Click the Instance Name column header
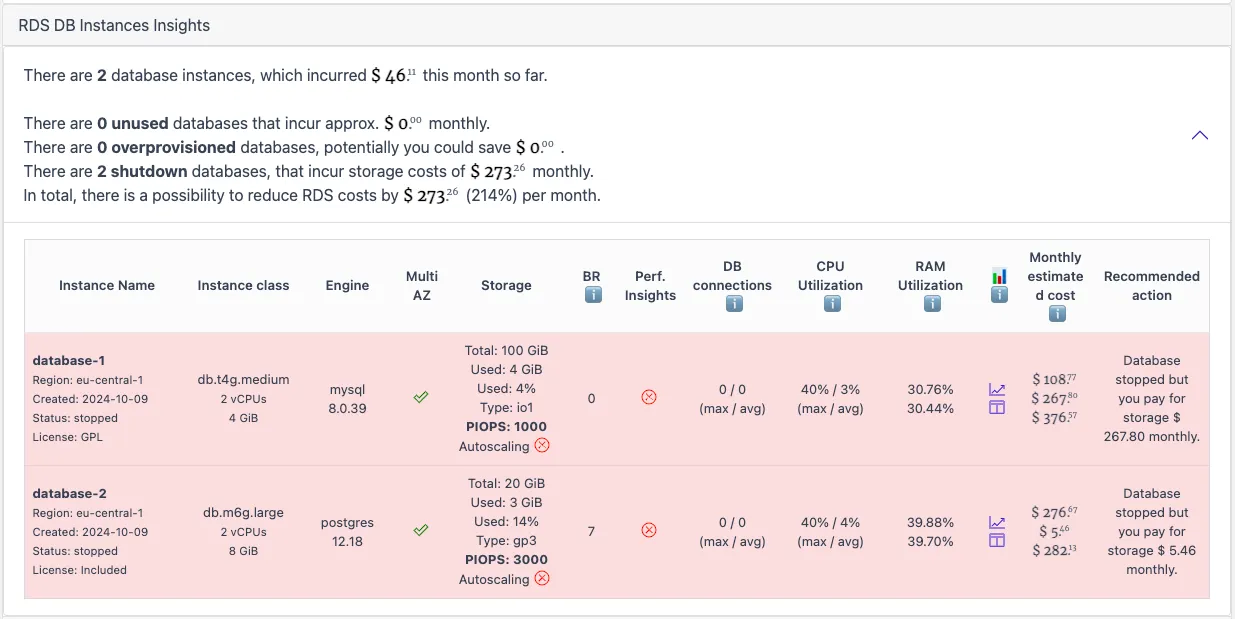 pyautogui.click(x=107, y=285)
